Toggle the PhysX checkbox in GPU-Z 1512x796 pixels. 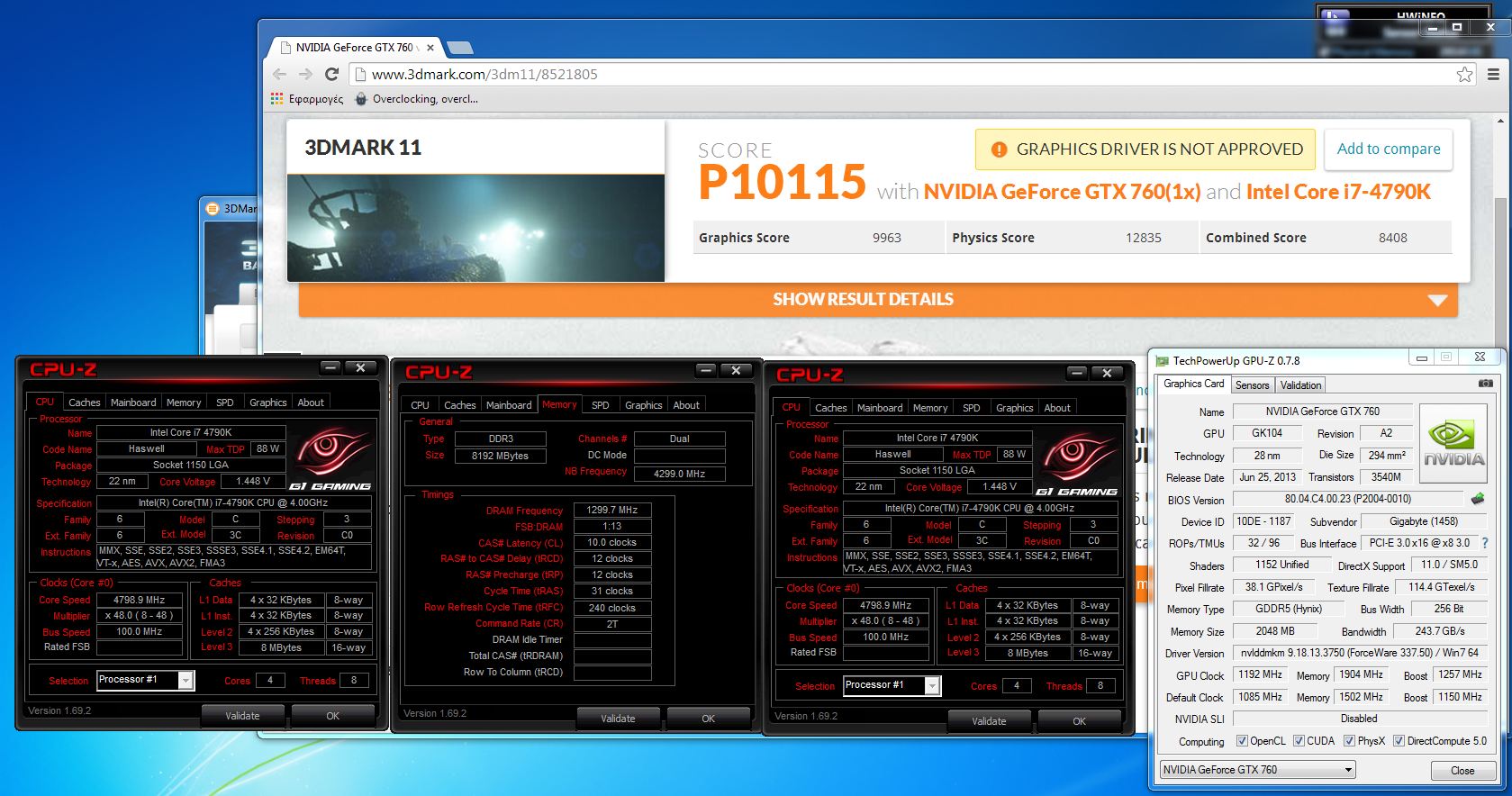pos(1350,741)
